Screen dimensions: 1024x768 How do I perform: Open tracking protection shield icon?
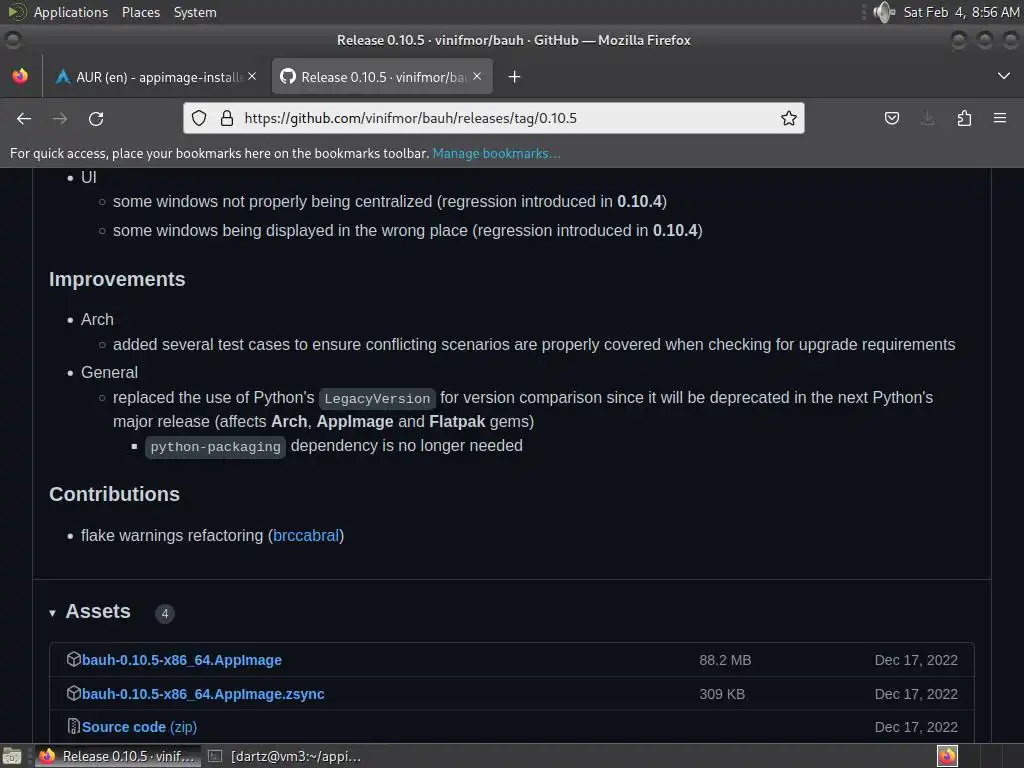coord(199,118)
